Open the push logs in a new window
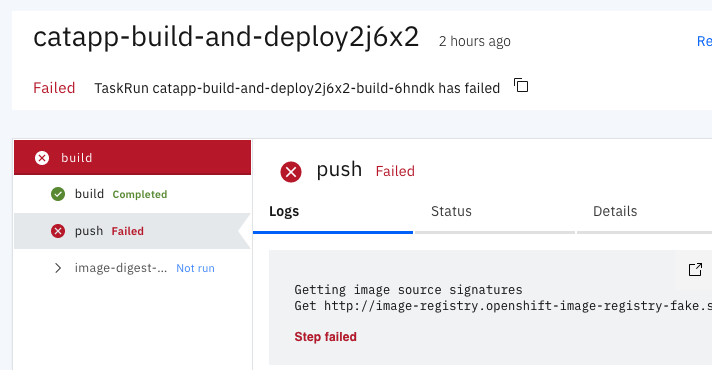The height and width of the screenshot is (370, 712). point(695,270)
